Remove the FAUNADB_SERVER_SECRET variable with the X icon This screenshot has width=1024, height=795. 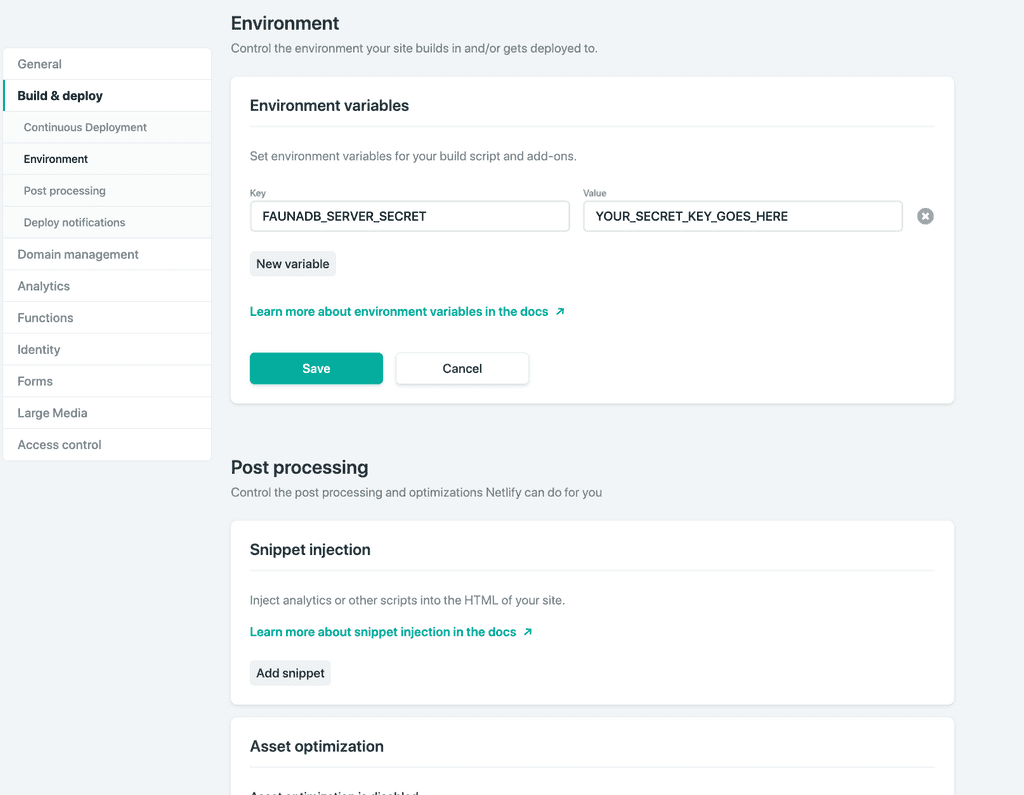(x=925, y=216)
